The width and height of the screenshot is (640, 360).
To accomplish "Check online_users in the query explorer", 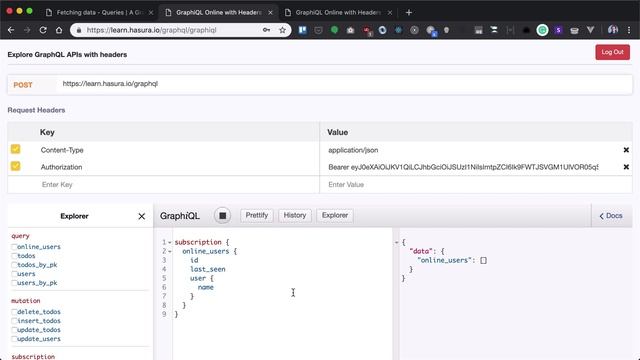I will tap(14, 247).
